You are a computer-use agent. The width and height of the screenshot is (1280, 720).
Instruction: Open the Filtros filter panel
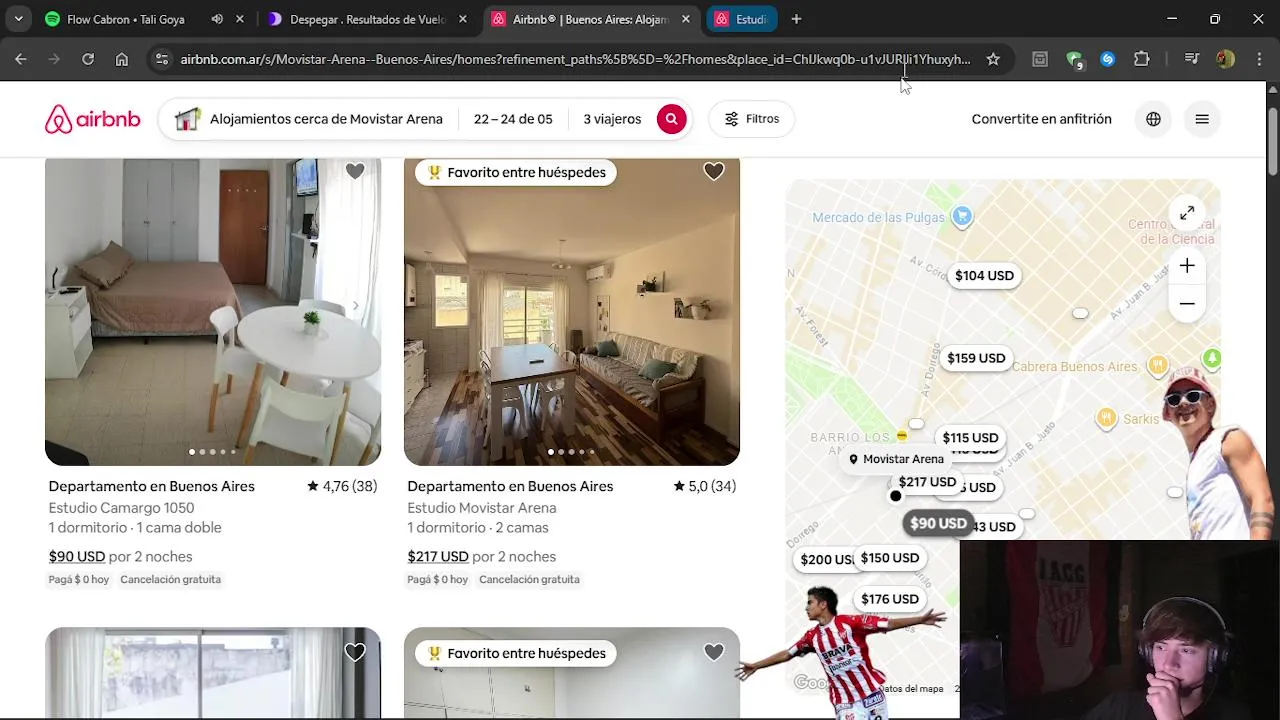(752, 119)
